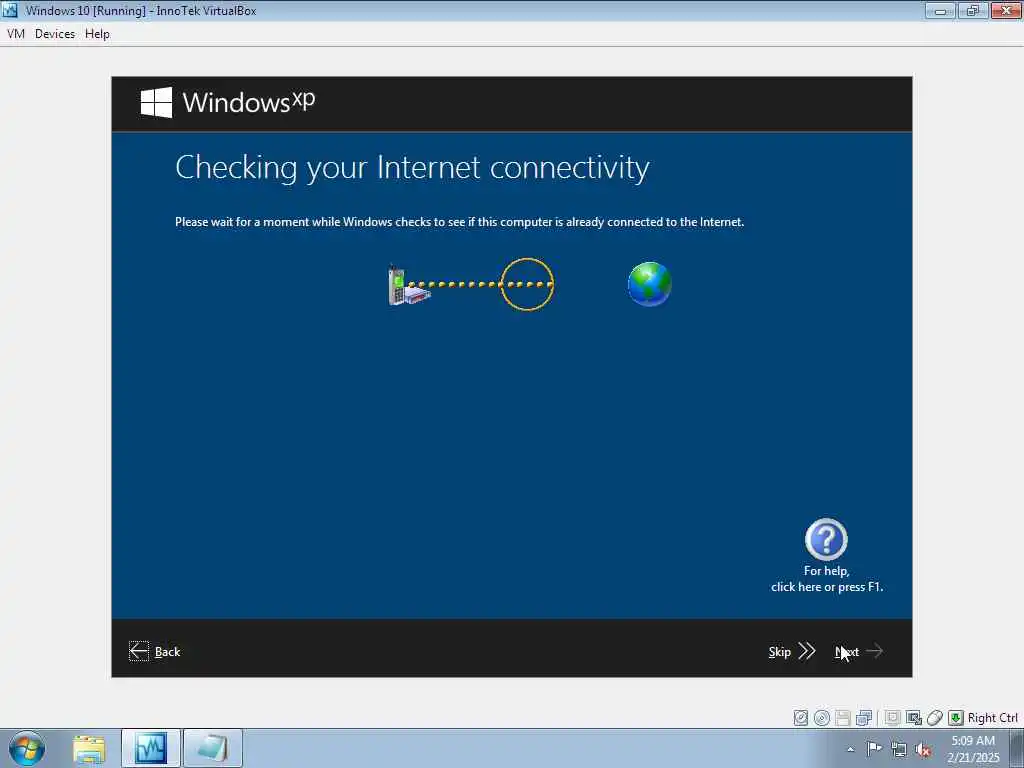The image size is (1024, 768).
Task: Click the display scaling status icon
Action: (x=914, y=718)
